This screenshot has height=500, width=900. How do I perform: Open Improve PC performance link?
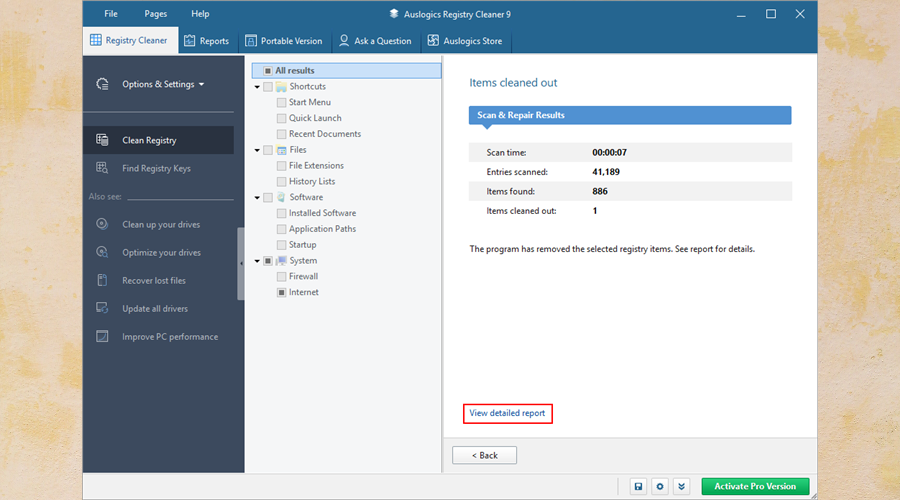(170, 337)
